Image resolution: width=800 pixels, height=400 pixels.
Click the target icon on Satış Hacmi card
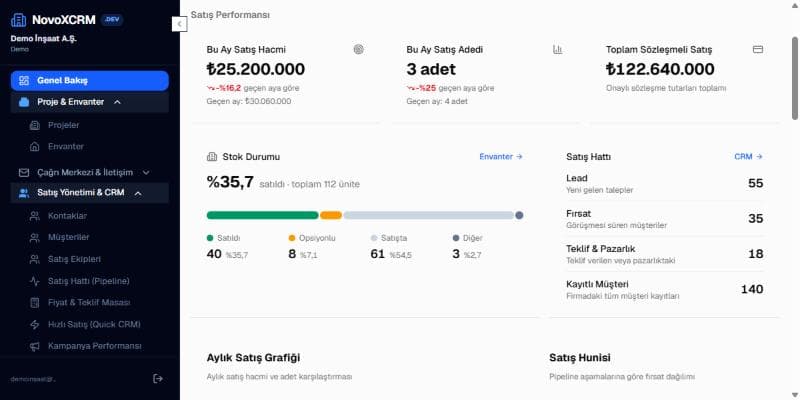(x=359, y=49)
